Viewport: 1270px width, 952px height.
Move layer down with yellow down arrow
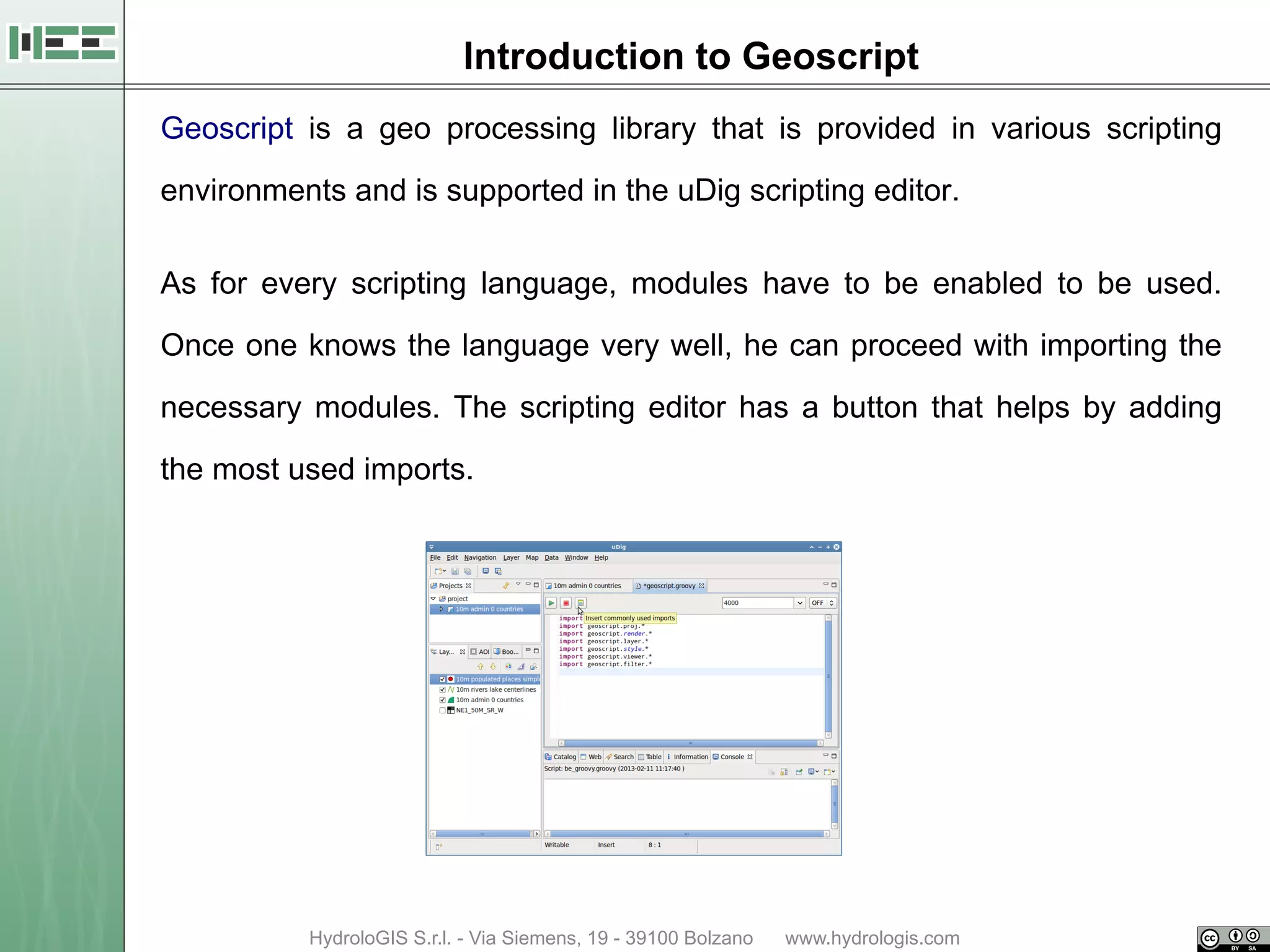click(x=493, y=667)
